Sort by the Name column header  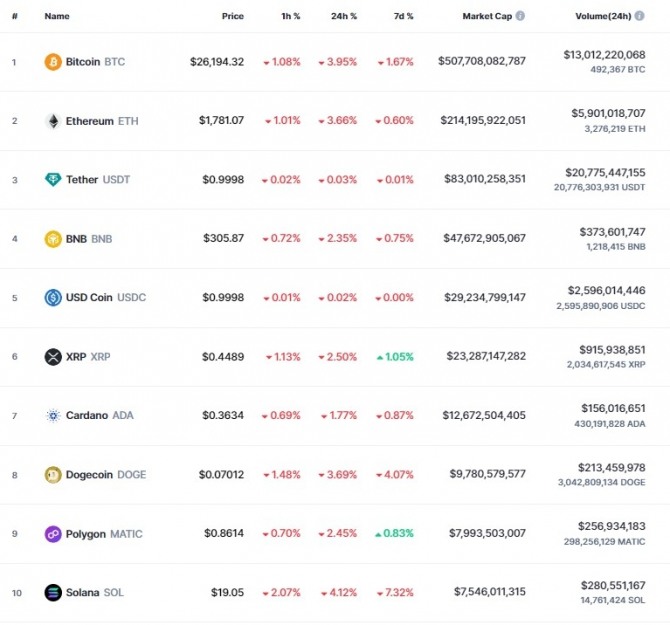point(57,16)
